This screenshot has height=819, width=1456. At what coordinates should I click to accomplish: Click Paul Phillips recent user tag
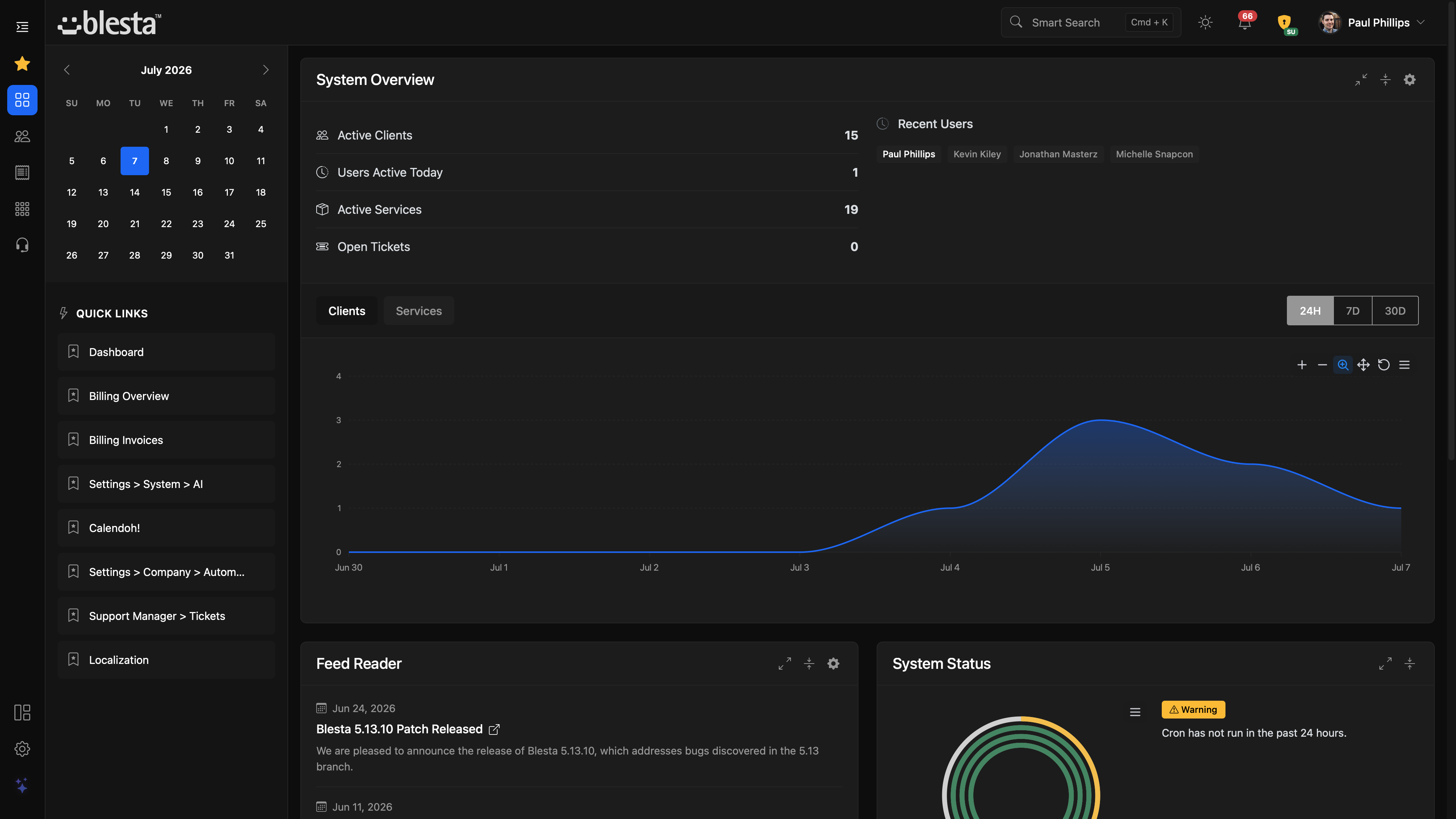coord(908,154)
